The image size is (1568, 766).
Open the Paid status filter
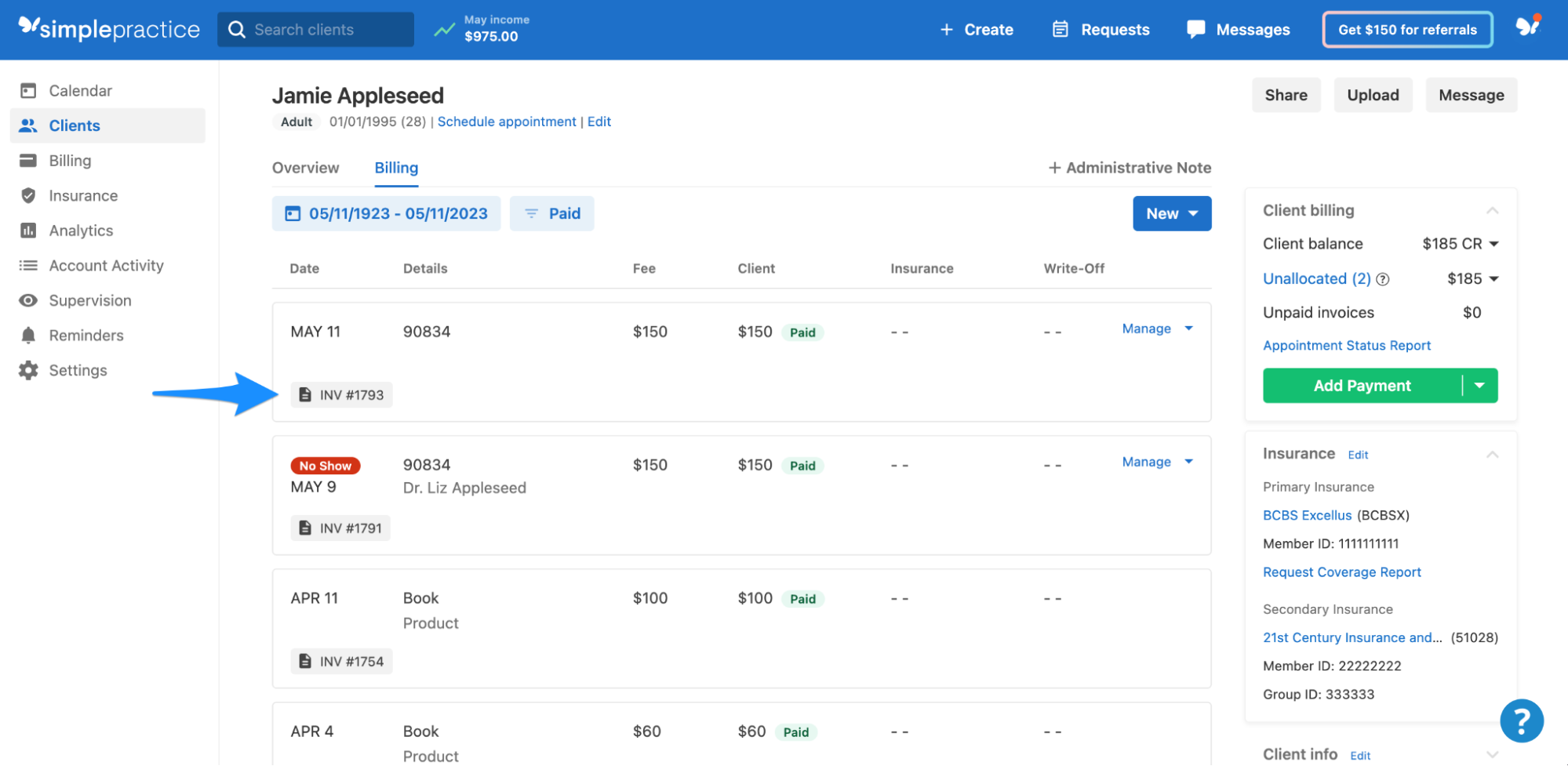(x=551, y=212)
